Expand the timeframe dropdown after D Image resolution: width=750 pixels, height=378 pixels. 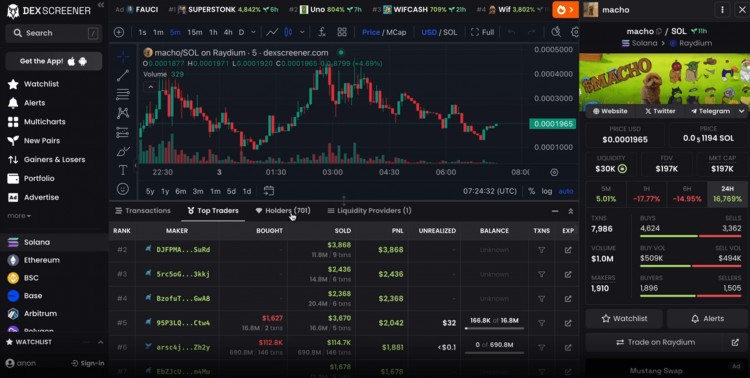[x=254, y=32]
